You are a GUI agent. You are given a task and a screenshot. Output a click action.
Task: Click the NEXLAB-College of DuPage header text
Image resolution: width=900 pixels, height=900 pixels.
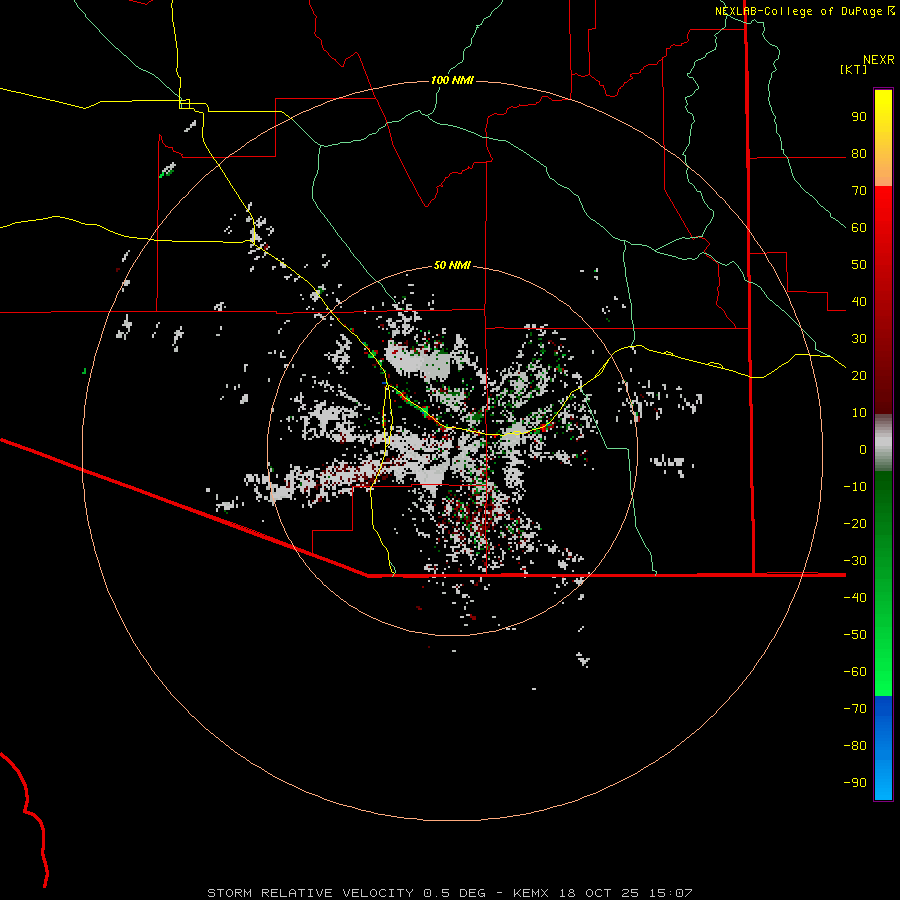click(798, 11)
